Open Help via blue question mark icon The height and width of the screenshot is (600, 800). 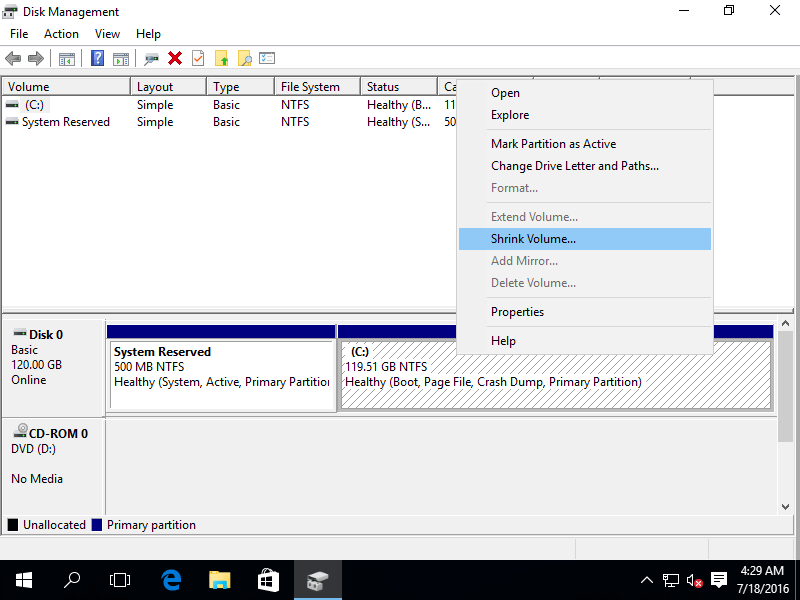[97, 58]
